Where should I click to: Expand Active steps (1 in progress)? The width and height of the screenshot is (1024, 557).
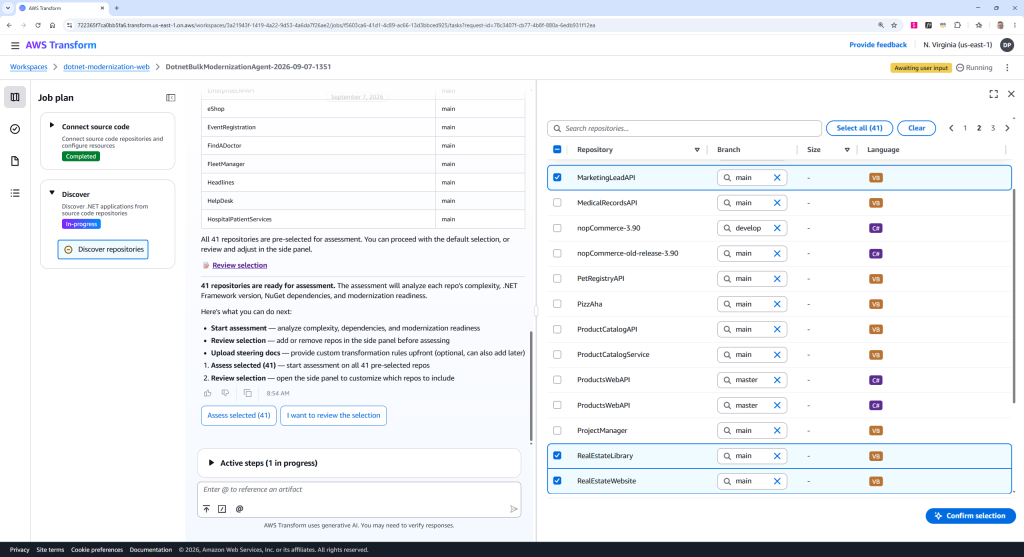[211, 463]
